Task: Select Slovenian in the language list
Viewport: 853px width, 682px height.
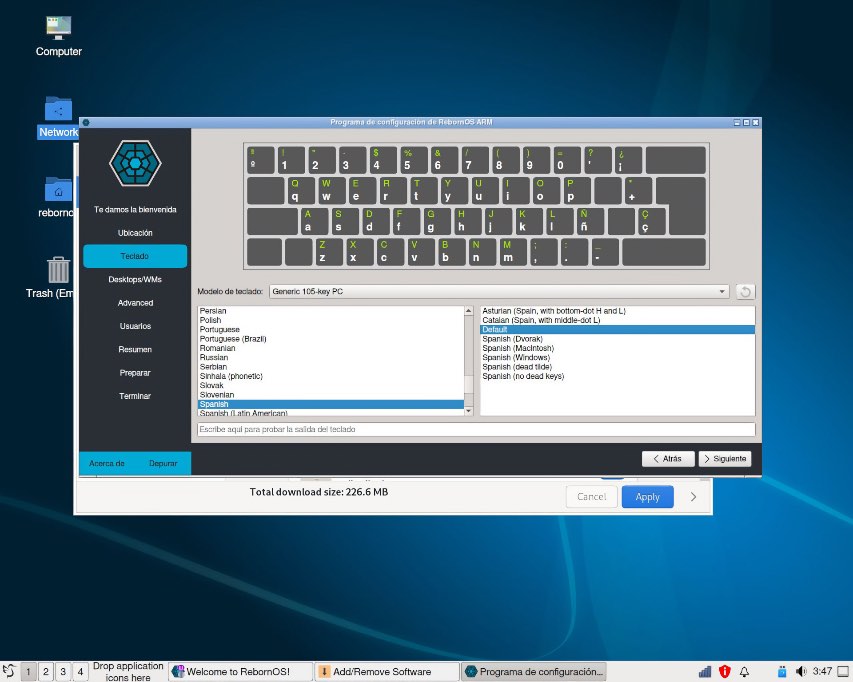Action: [x=331, y=395]
